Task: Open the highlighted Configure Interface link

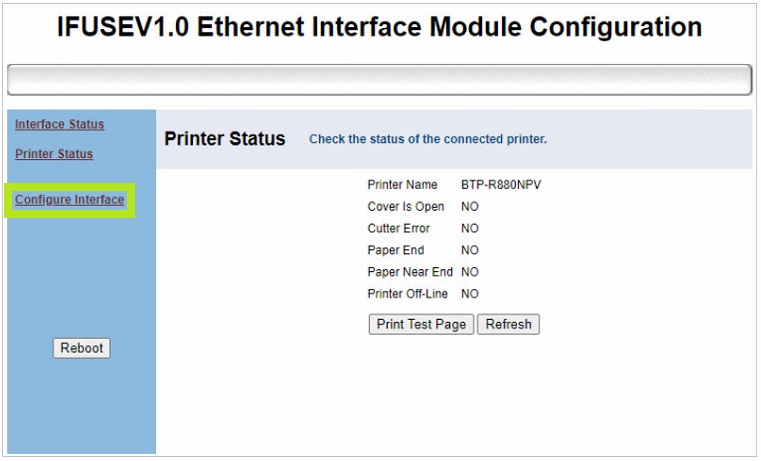Action: tap(70, 200)
